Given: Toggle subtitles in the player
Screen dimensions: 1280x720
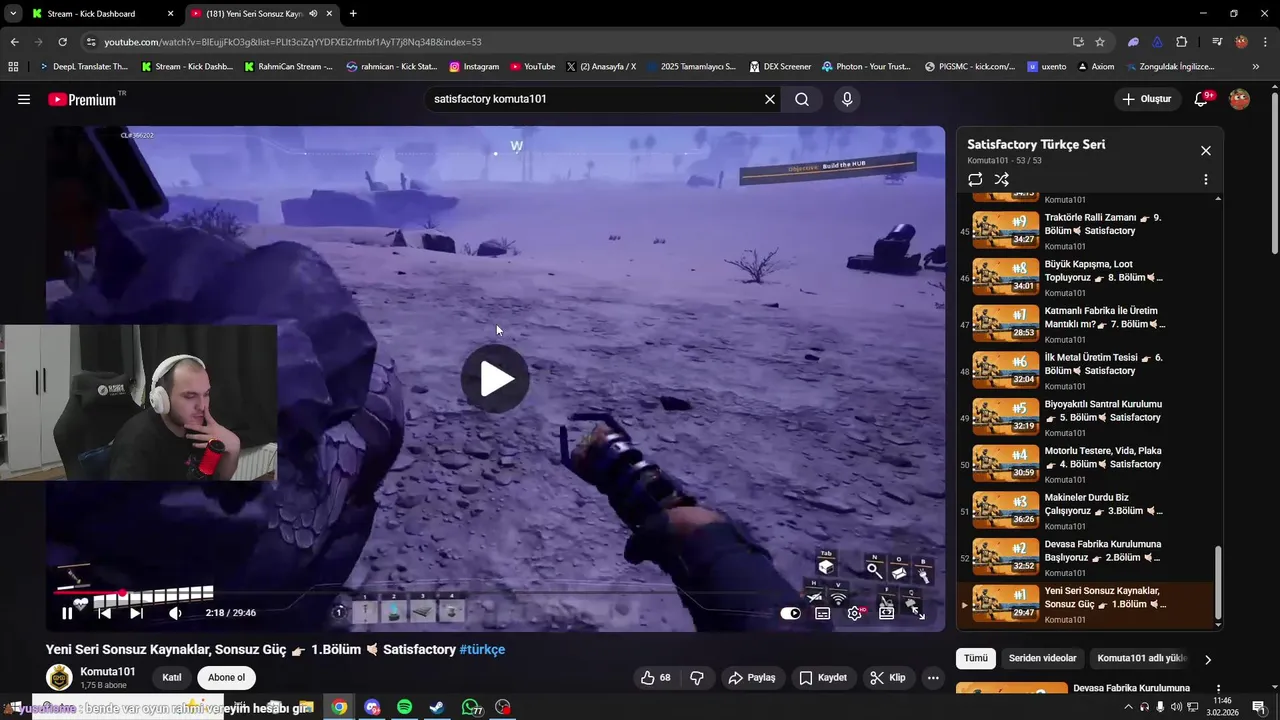Looking at the screenshot, I should pyautogui.click(x=822, y=613).
